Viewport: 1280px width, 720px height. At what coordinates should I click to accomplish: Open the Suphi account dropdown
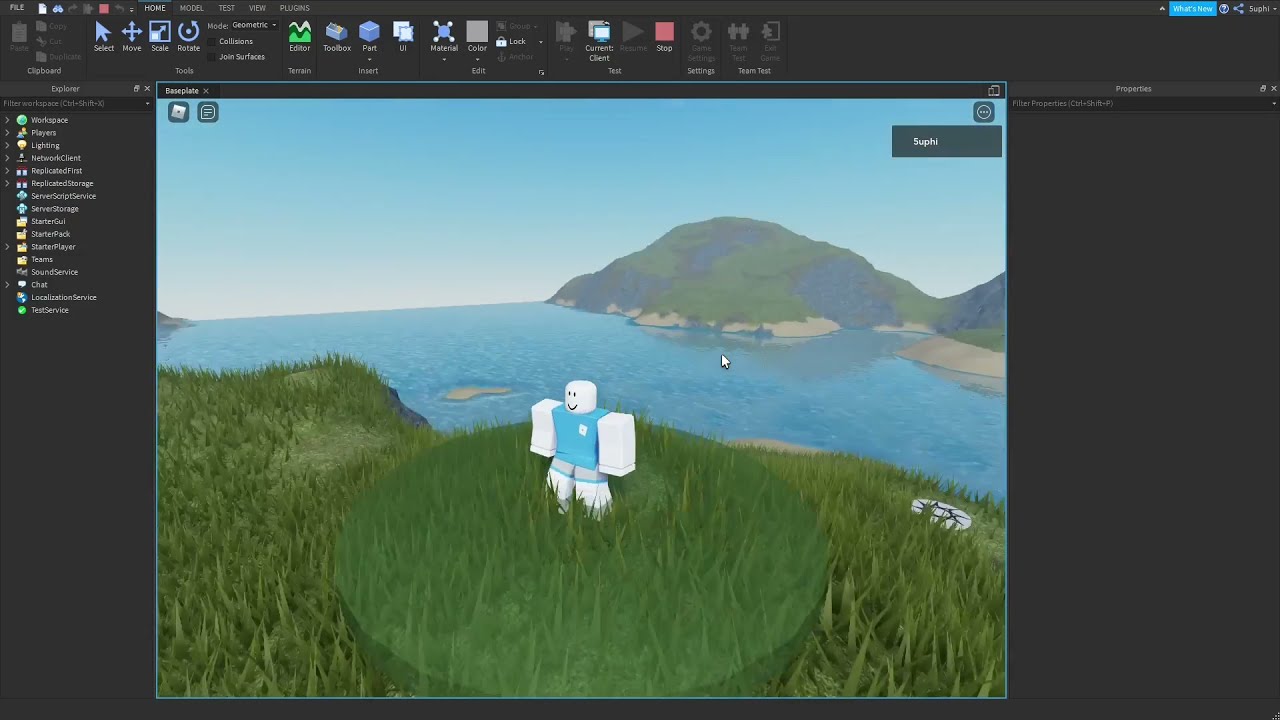point(1262,8)
